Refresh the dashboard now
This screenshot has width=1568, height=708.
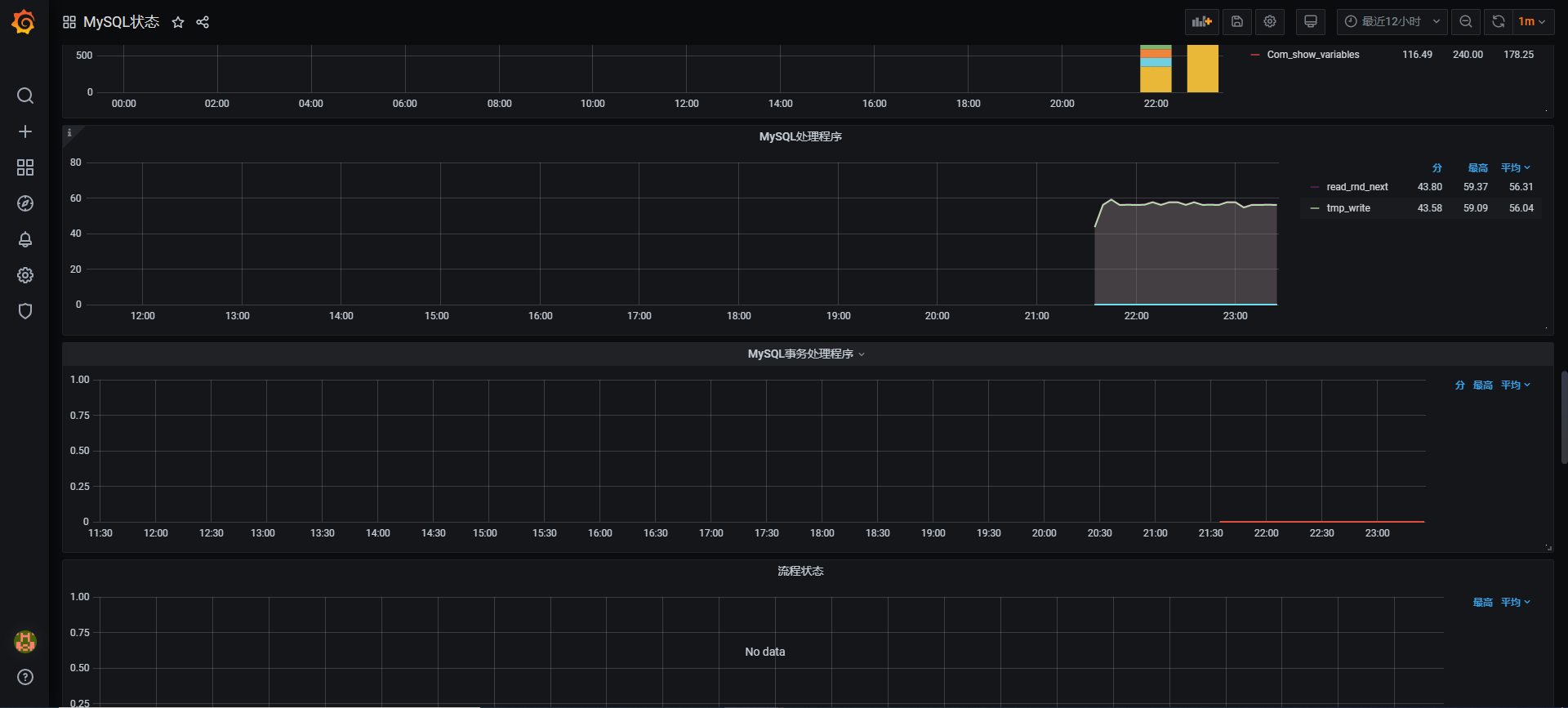[x=1499, y=22]
